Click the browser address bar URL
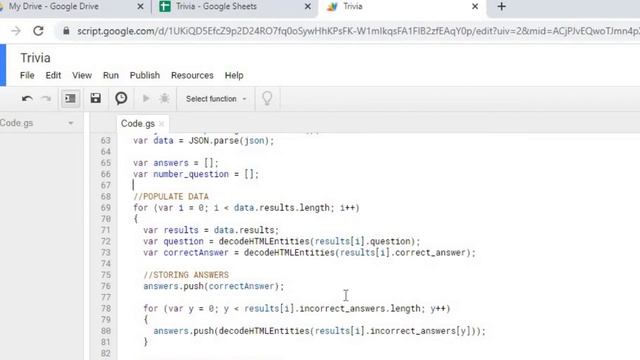The image size is (640, 360). (x=357, y=31)
